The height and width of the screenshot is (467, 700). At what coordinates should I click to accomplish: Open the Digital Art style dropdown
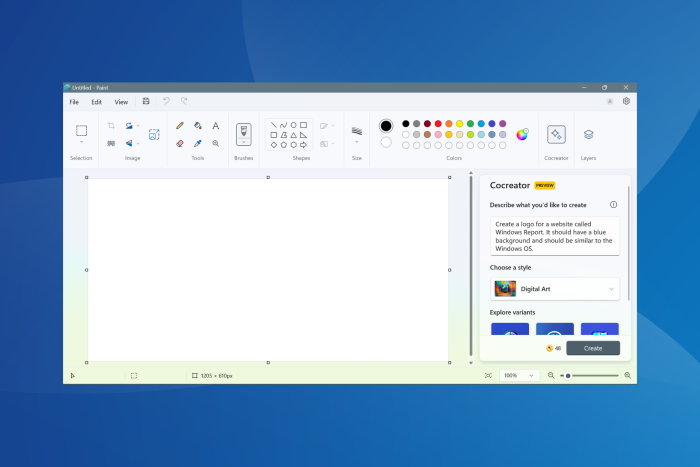coord(555,289)
